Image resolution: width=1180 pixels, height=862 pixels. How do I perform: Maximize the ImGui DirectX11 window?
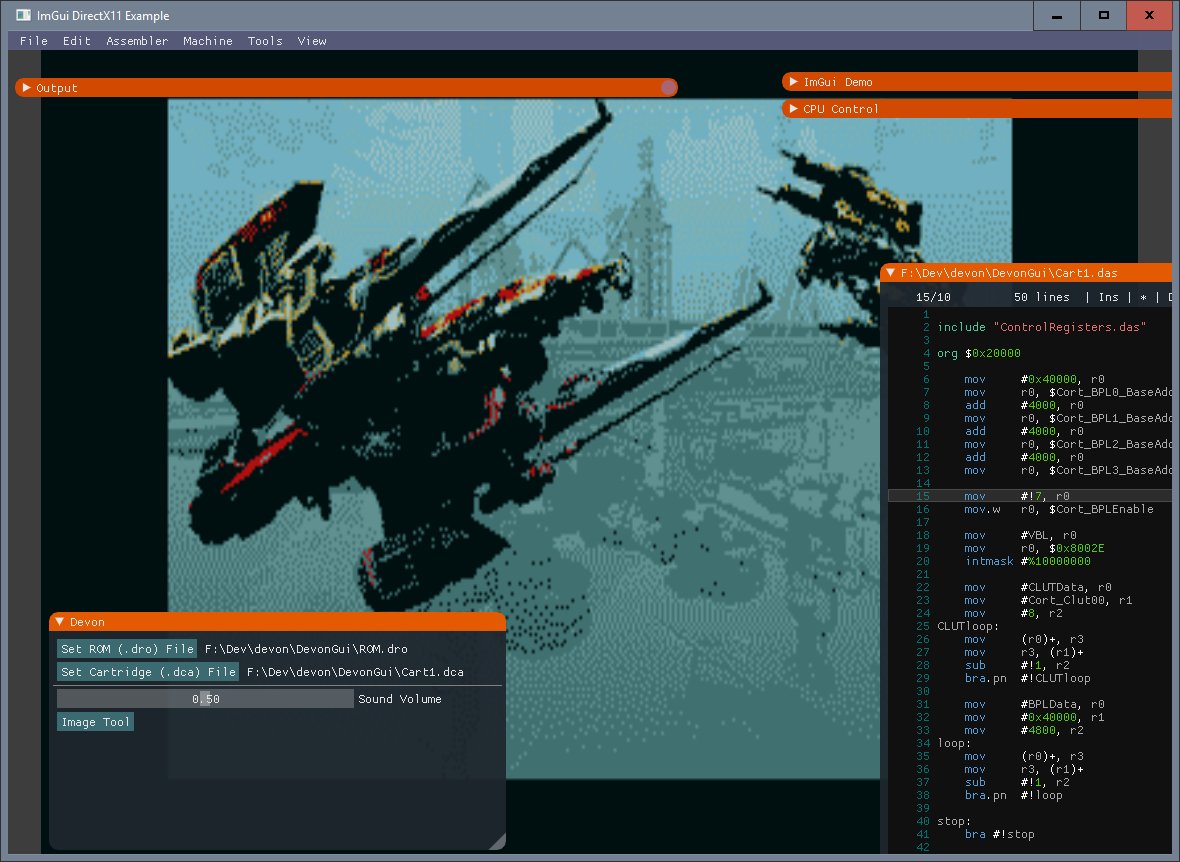click(1103, 15)
